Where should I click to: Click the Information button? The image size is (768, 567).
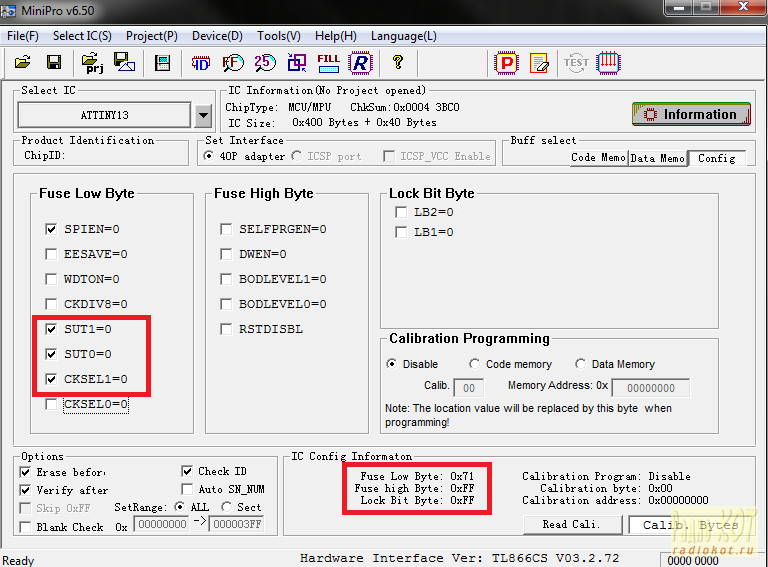(690, 114)
